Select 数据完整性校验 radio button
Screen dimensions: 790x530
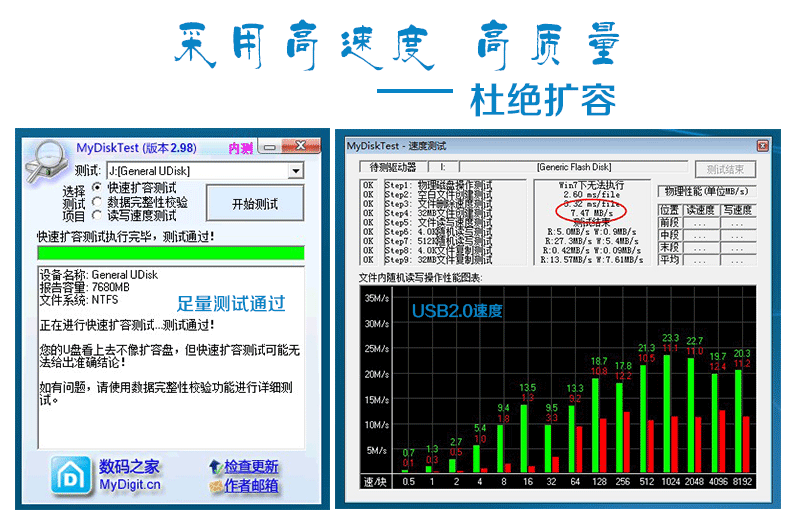[x=97, y=202]
